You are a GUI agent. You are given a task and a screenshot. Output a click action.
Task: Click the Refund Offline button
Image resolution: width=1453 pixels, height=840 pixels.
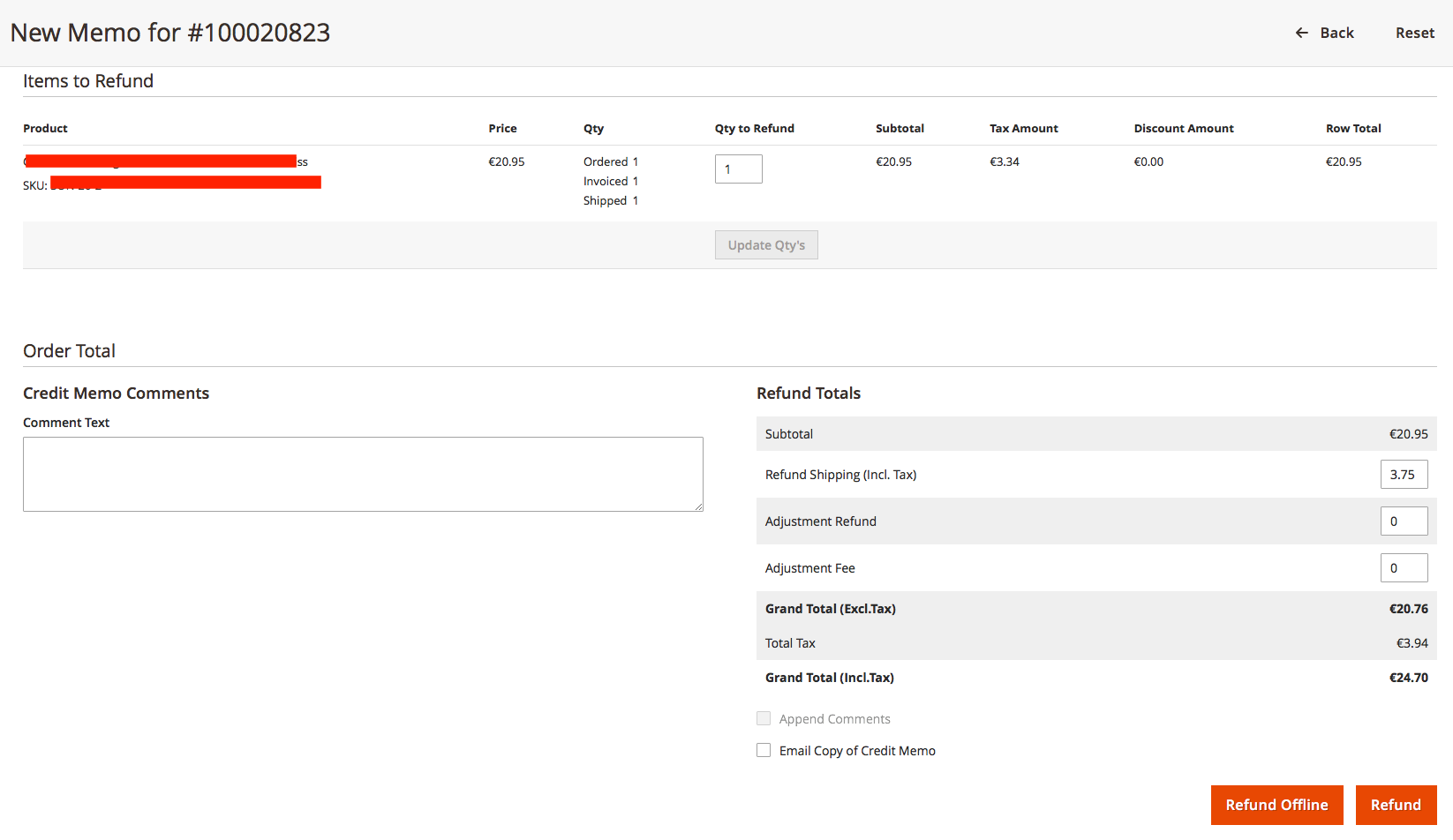click(1276, 804)
